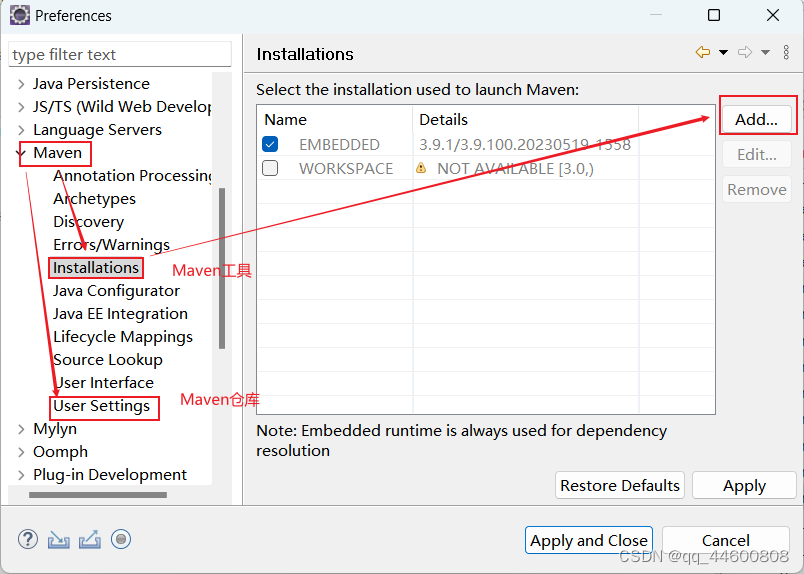
Task: Expand the JS/TS Wild Web Developer node
Action: click(x=21, y=107)
